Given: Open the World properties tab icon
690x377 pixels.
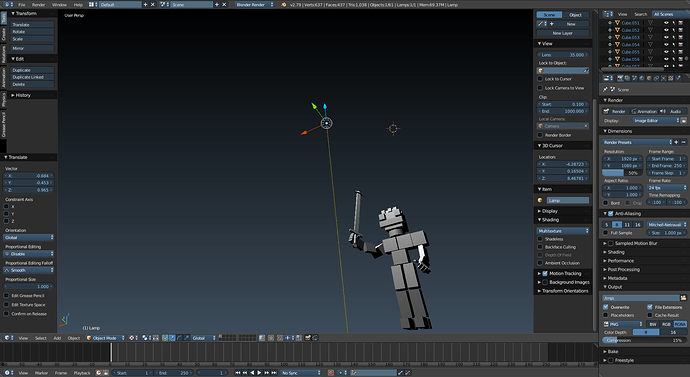Looking at the screenshot, I should click(642, 78).
